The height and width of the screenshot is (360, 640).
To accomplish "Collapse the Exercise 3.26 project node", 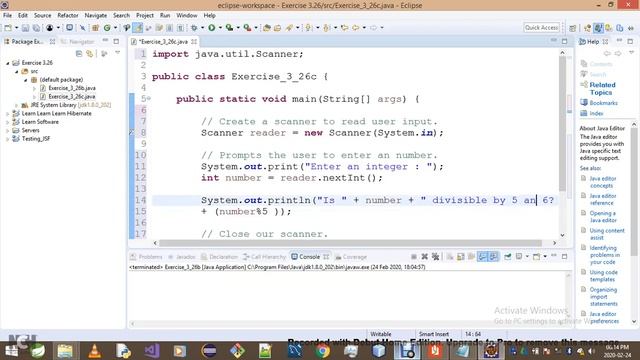I will (x=7, y=63).
